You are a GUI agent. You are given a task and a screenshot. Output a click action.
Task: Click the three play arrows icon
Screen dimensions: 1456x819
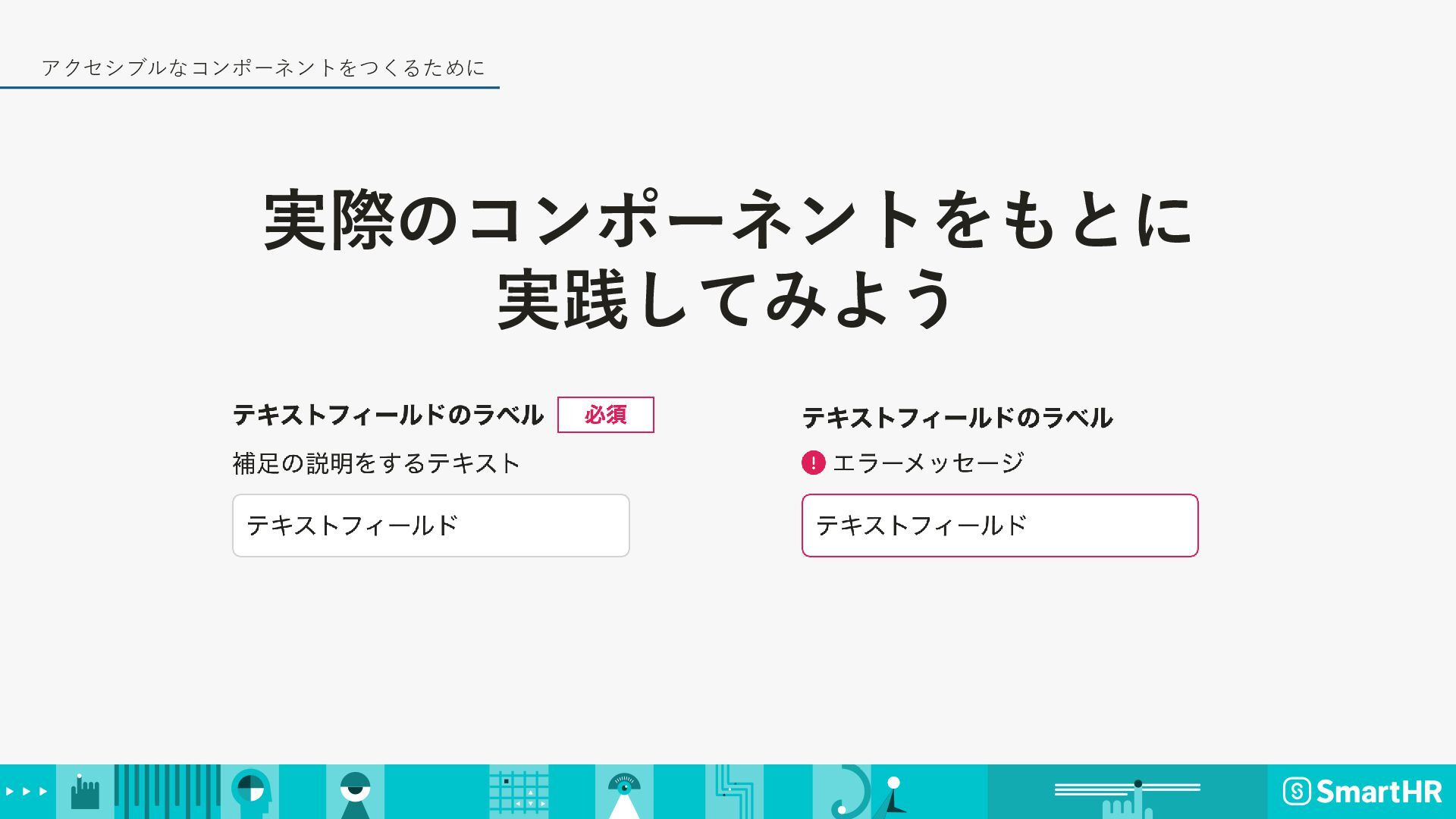(27, 791)
